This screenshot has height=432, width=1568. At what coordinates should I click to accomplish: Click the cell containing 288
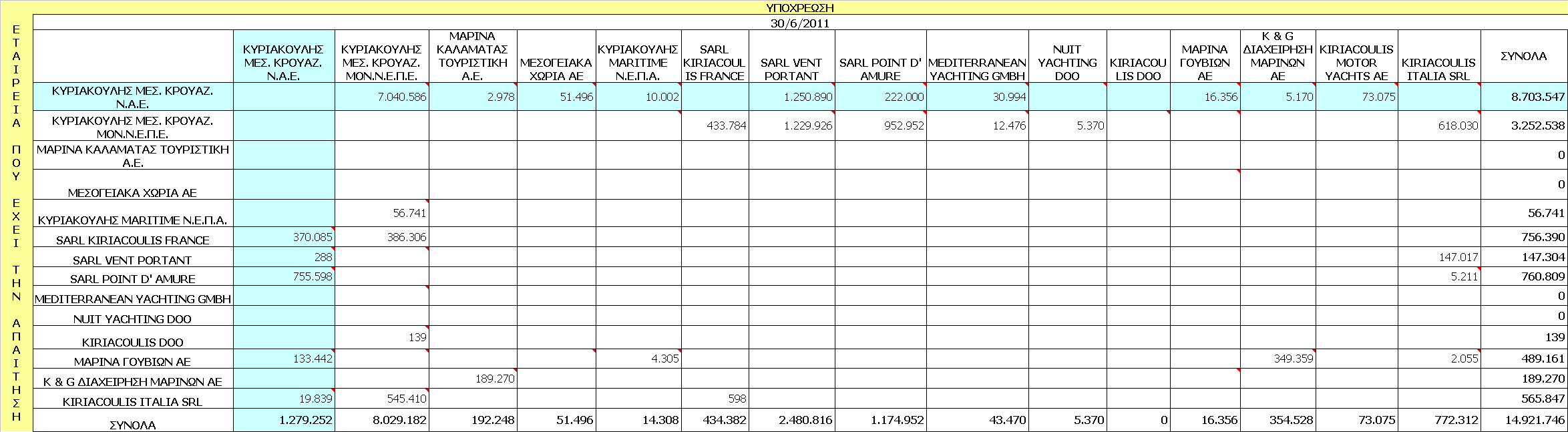284,257
